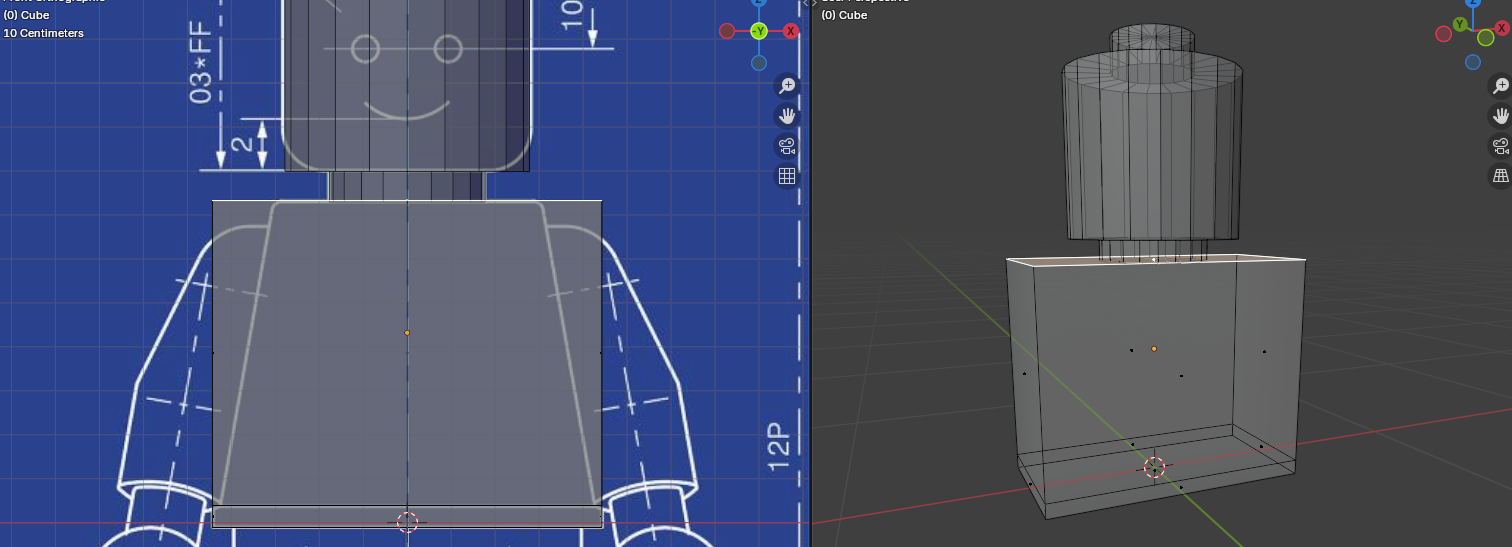Viewport: 1512px width, 547px height.
Task: Click the faded red negative X gizmo circle in the blueprint viewport
Action: tap(727, 31)
